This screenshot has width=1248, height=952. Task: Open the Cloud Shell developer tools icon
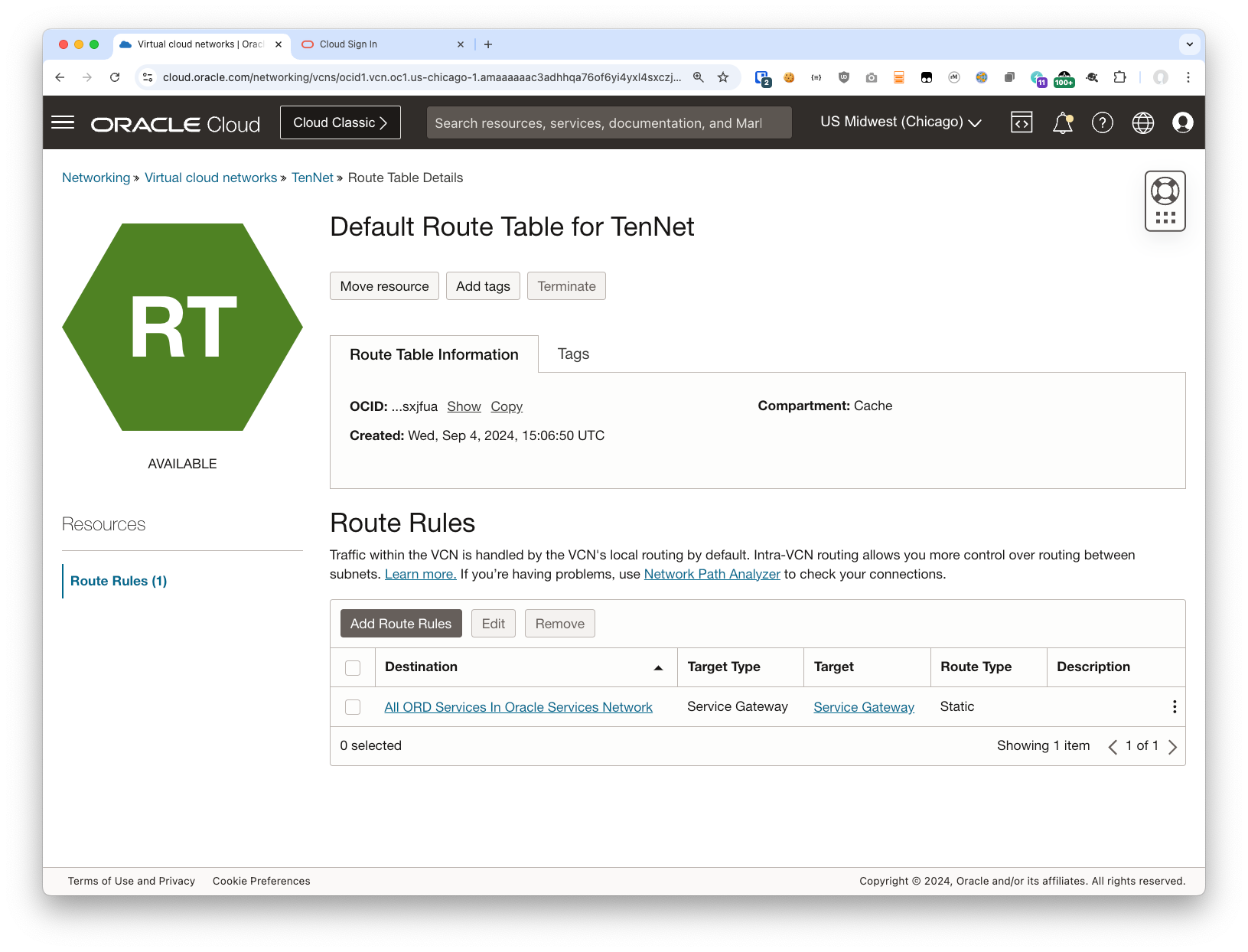coord(1022,122)
